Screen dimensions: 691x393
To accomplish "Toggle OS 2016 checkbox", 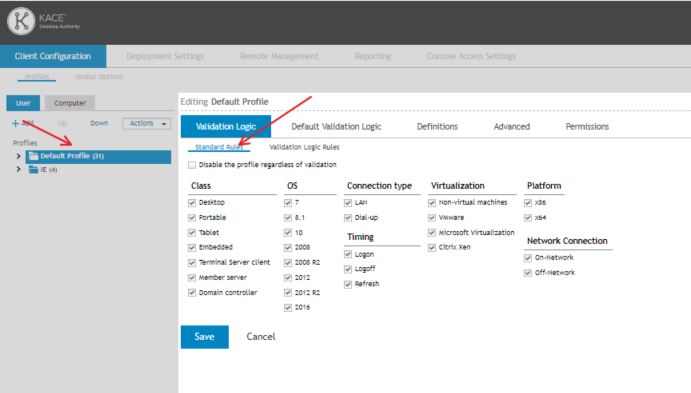I will tap(288, 308).
